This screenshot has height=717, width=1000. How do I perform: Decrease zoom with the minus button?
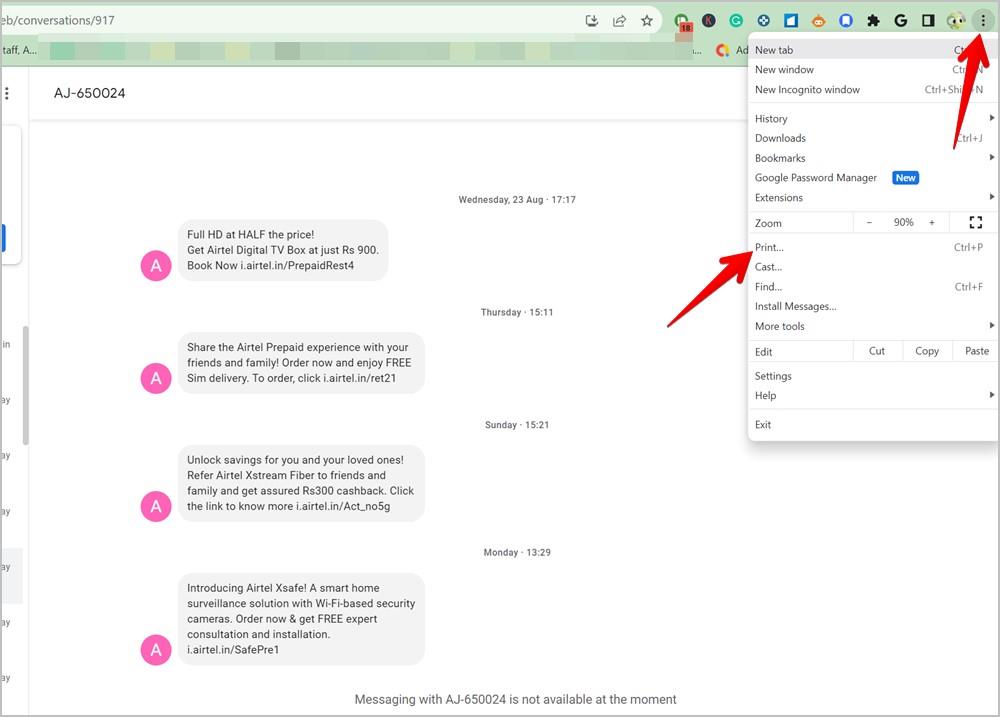click(x=869, y=223)
